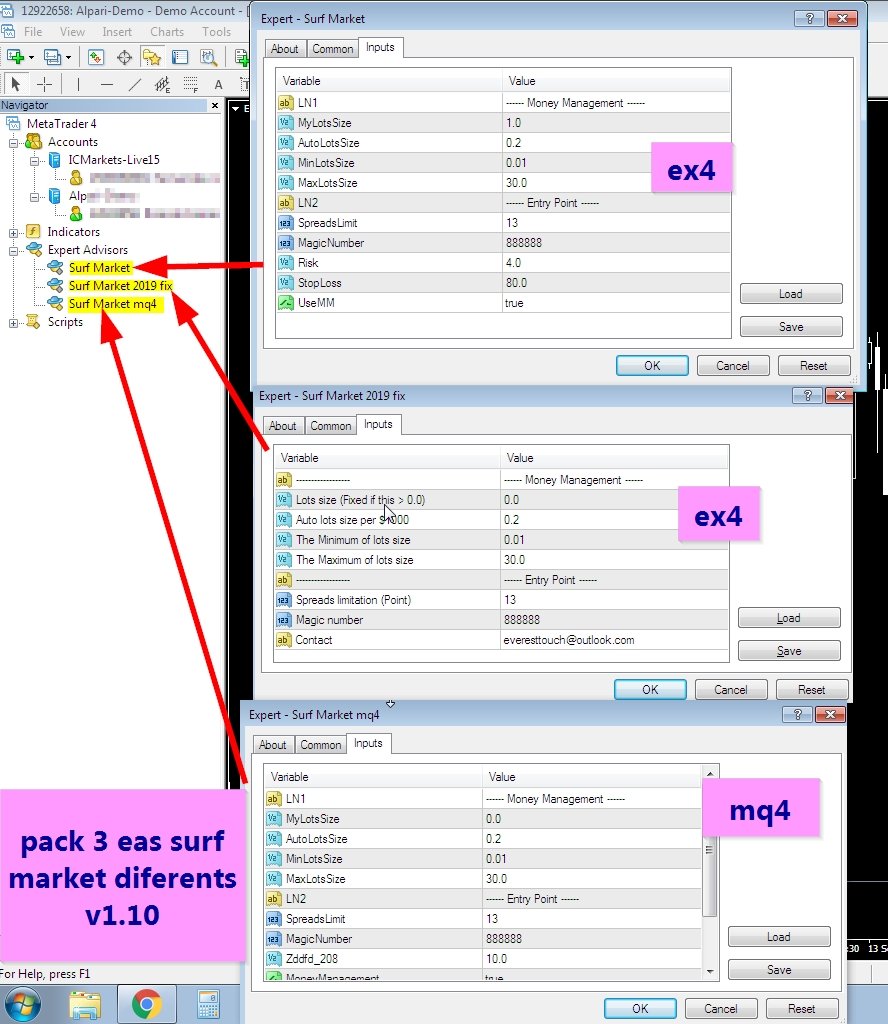
Task: Expand the Indicators tree node
Action: 15,232
